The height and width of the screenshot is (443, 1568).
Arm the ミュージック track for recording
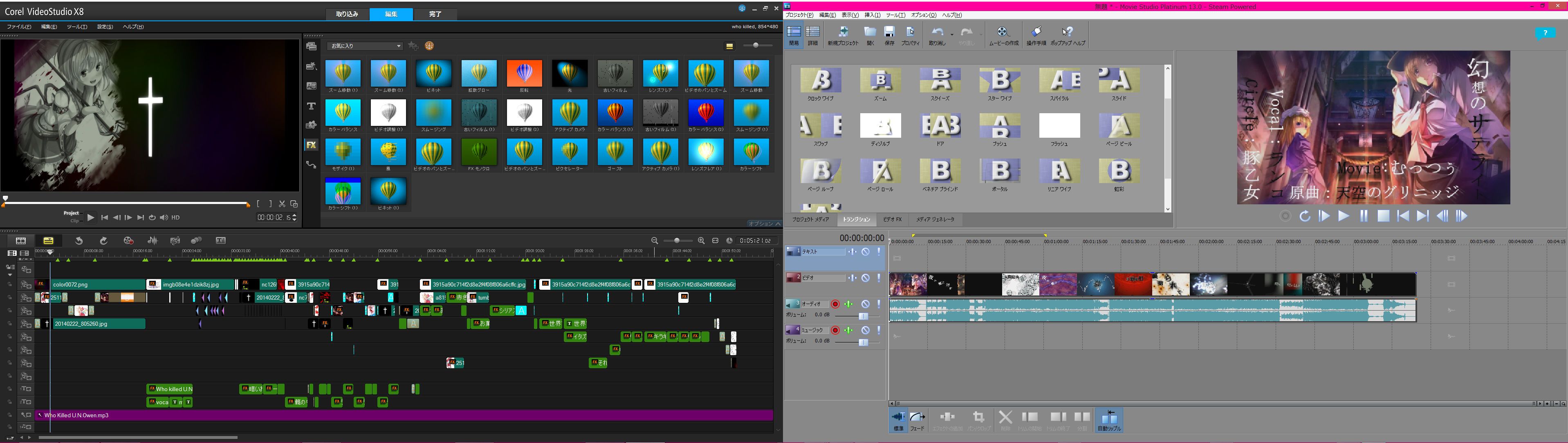click(836, 331)
